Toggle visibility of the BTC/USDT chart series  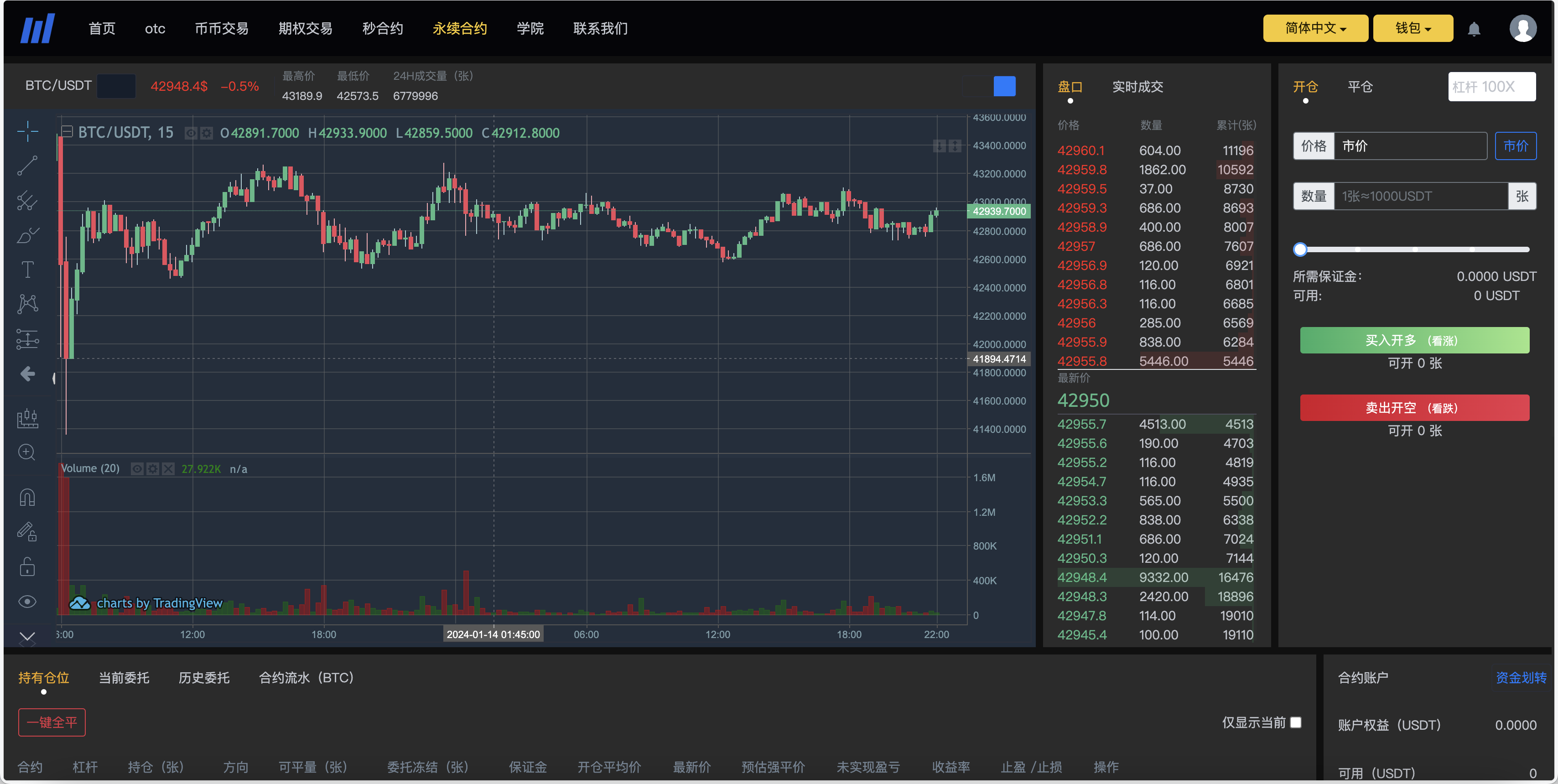[191, 132]
